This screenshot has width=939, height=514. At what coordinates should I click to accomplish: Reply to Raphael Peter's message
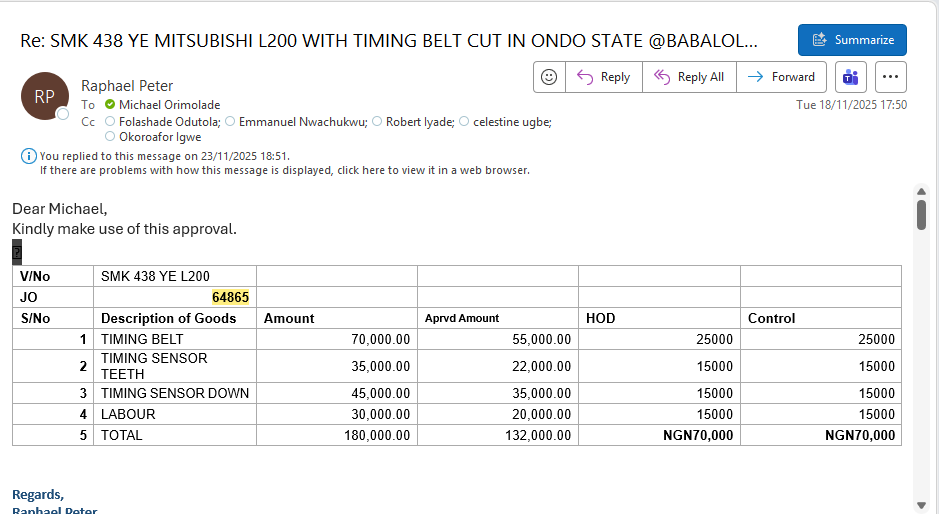604,77
